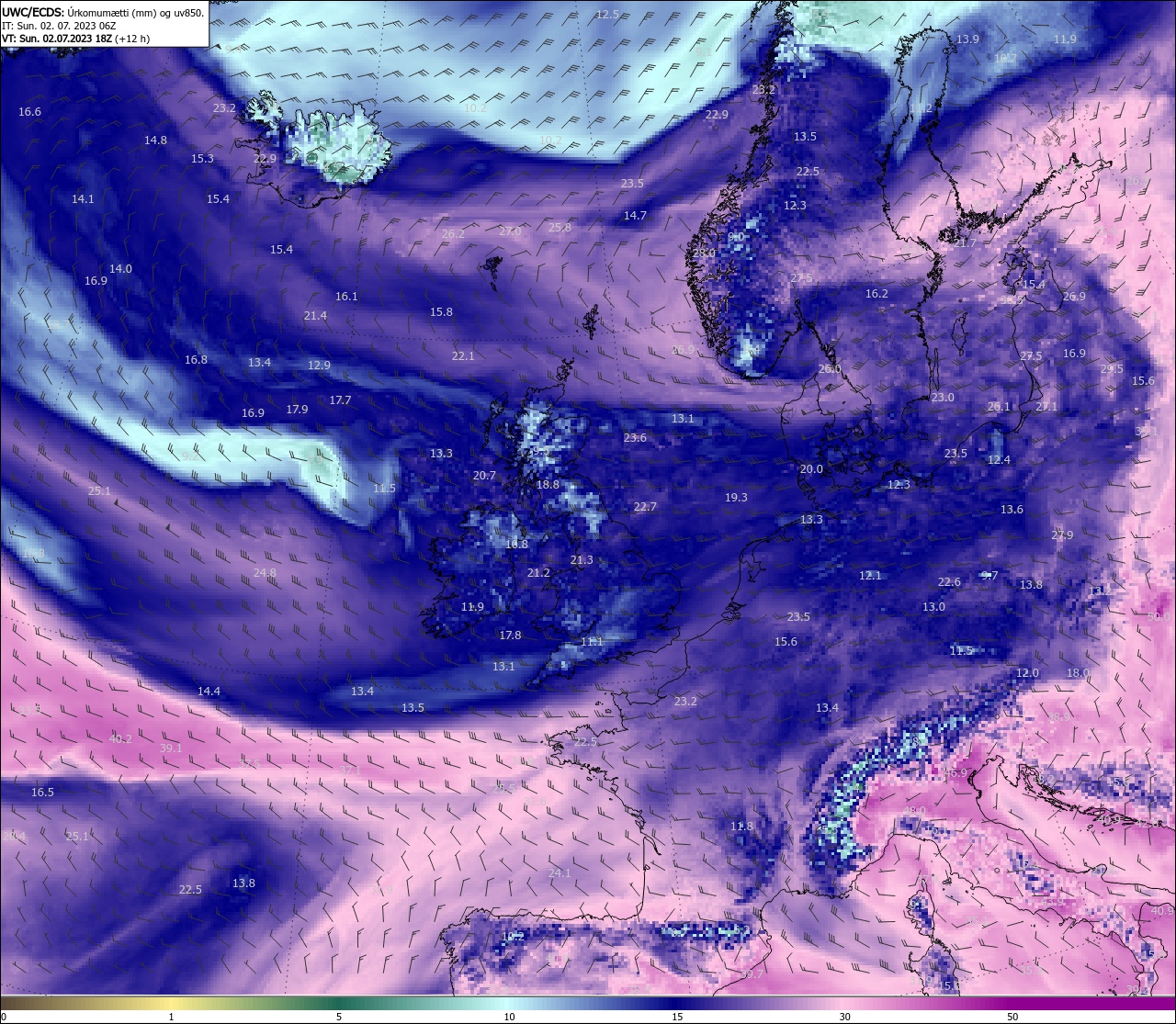Click the 11.8 value over France

click(x=741, y=826)
